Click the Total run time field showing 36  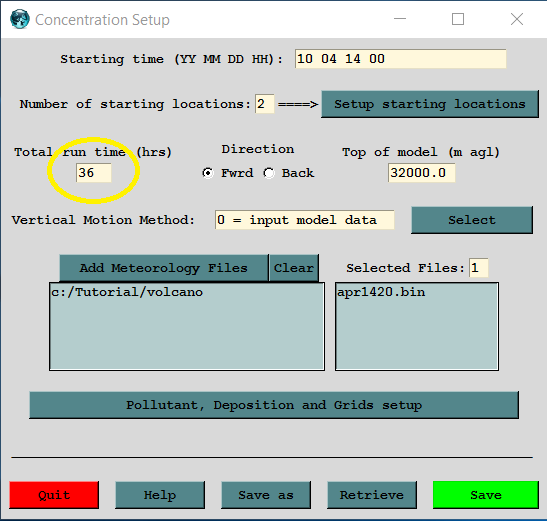(x=94, y=173)
